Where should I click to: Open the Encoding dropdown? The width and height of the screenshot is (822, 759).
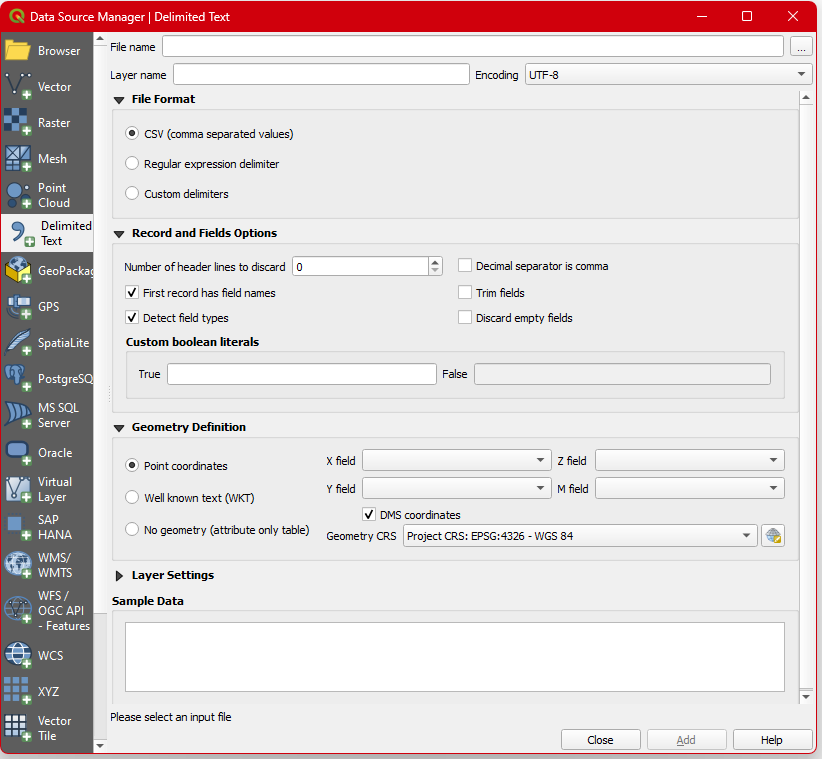pos(668,75)
